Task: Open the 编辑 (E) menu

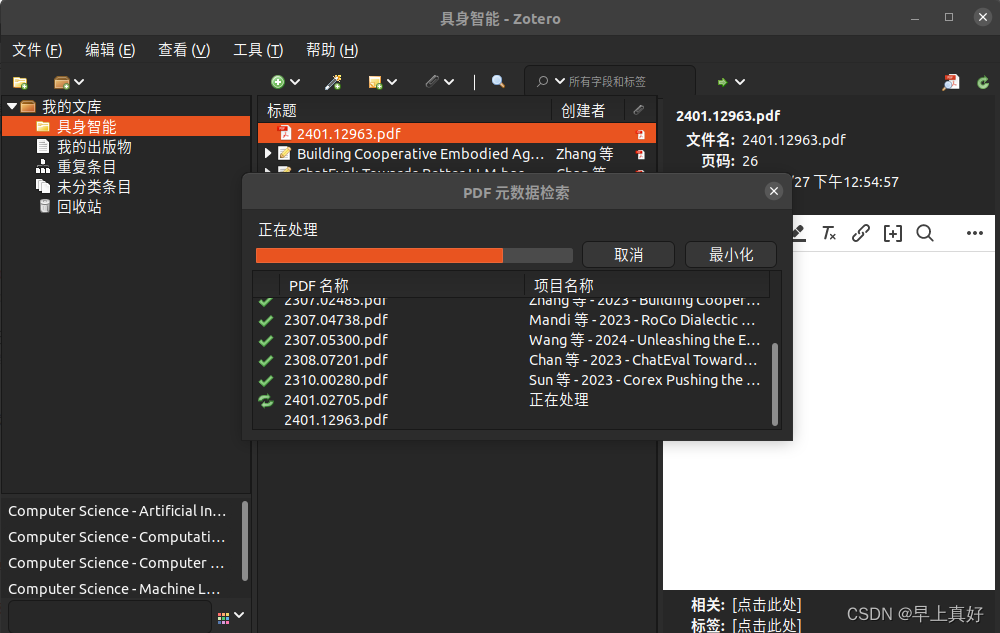Action: (110, 50)
